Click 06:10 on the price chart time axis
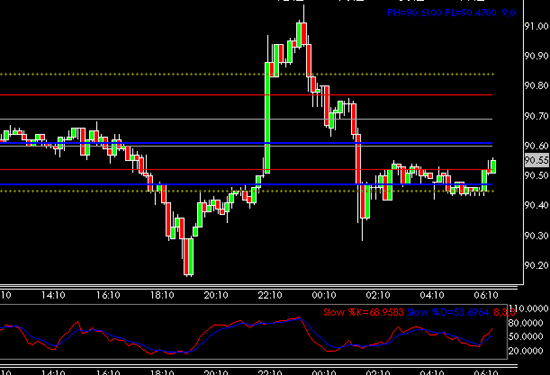Screen dimensions: 550x375 click(486, 295)
